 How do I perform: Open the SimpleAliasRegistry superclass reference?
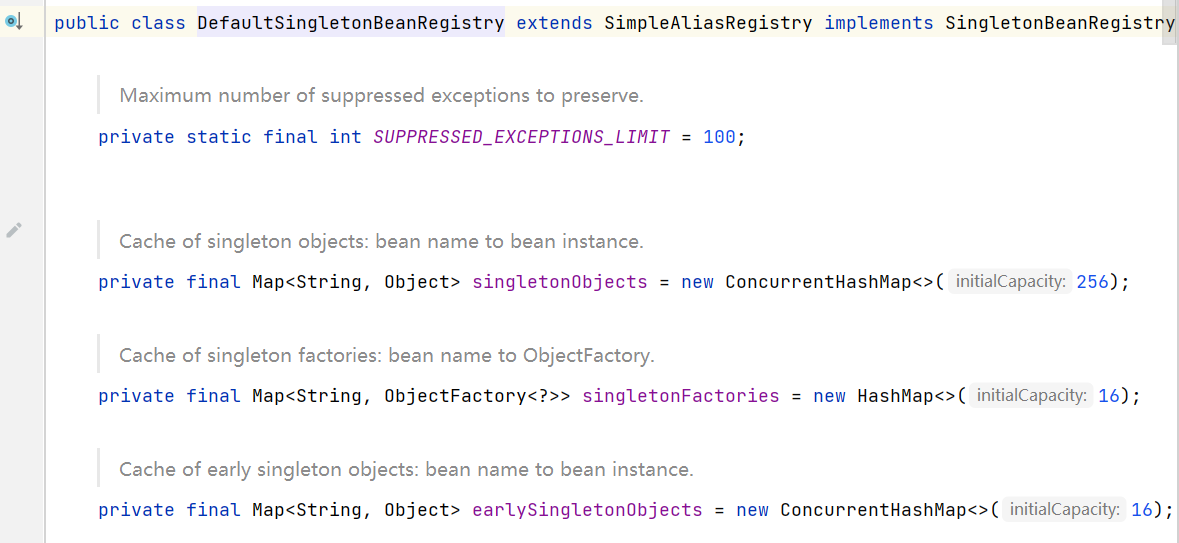tap(708, 22)
